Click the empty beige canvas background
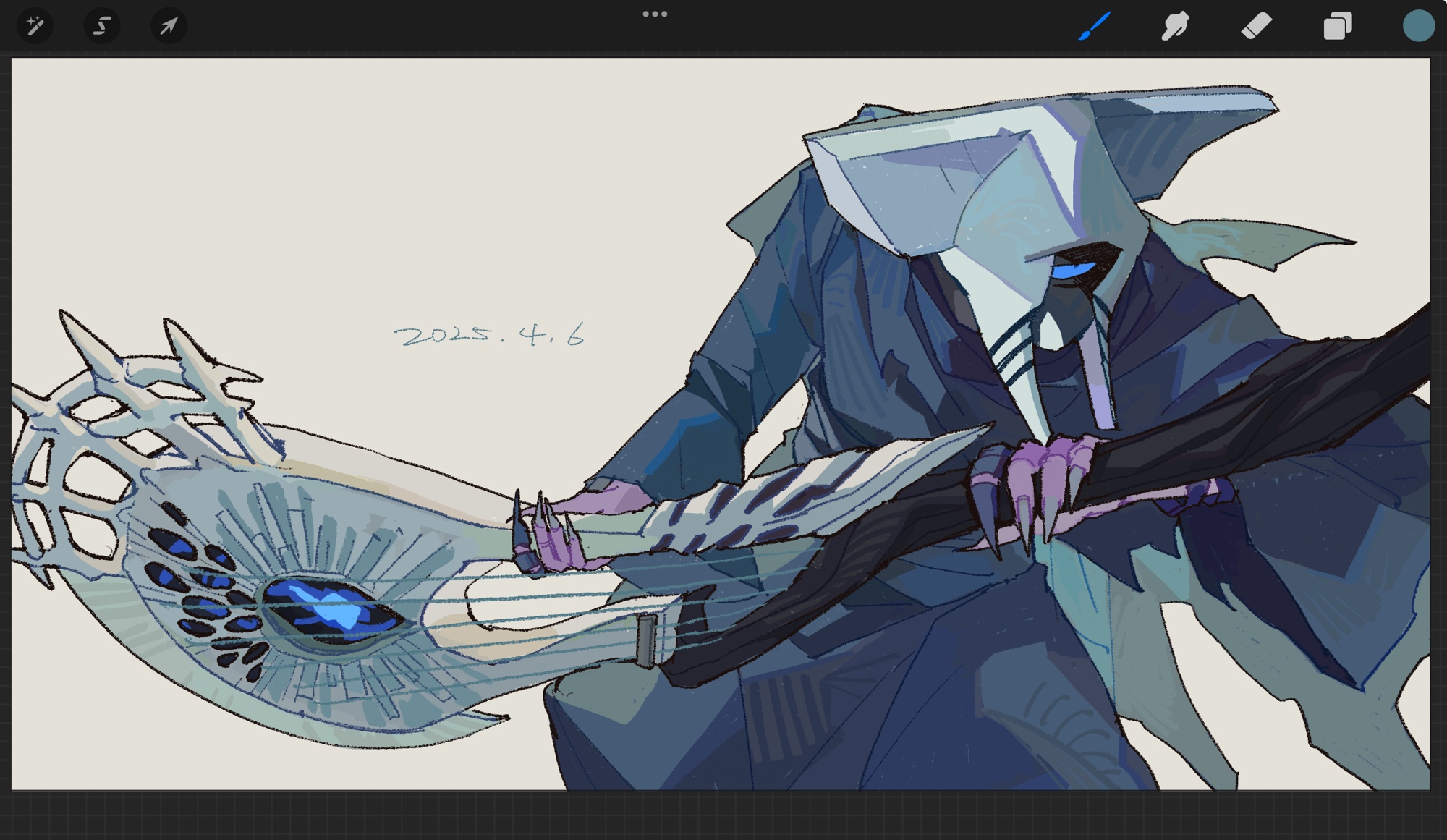This screenshot has width=1447, height=840. (362, 181)
